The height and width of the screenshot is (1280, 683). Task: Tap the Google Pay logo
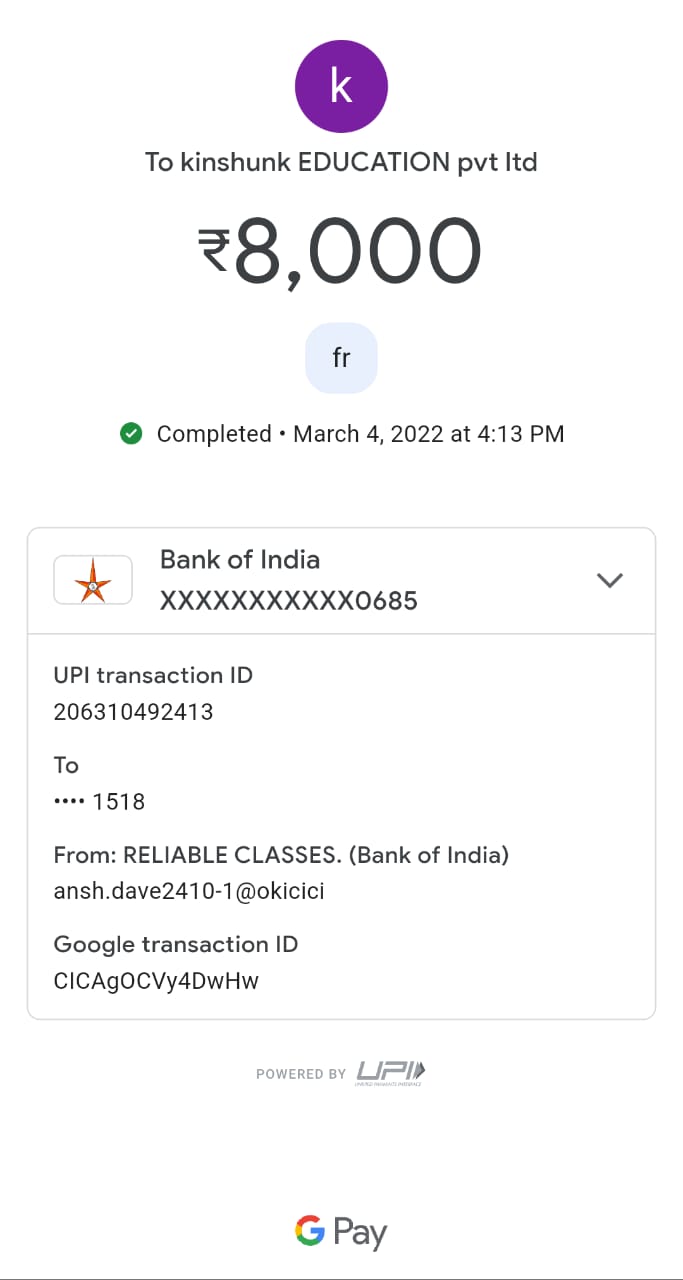pos(341,1232)
